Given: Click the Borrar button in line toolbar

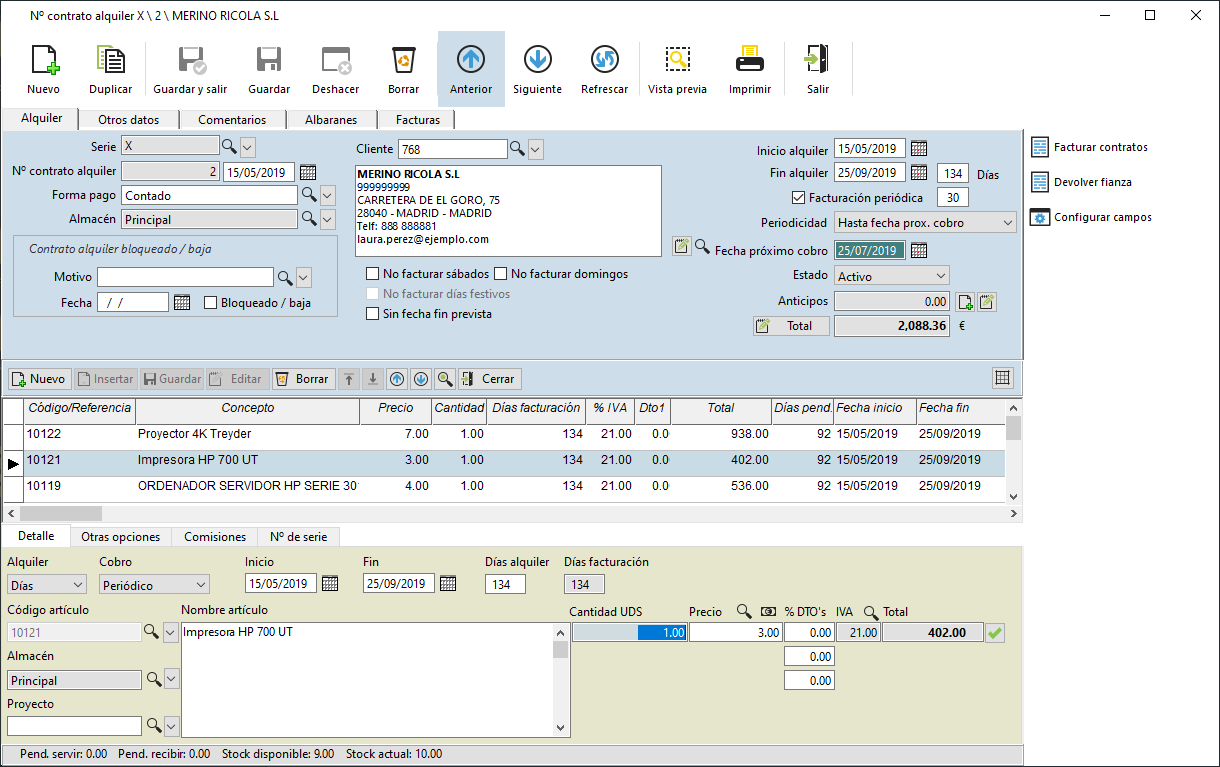Looking at the screenshot, I should click(302, 379).
